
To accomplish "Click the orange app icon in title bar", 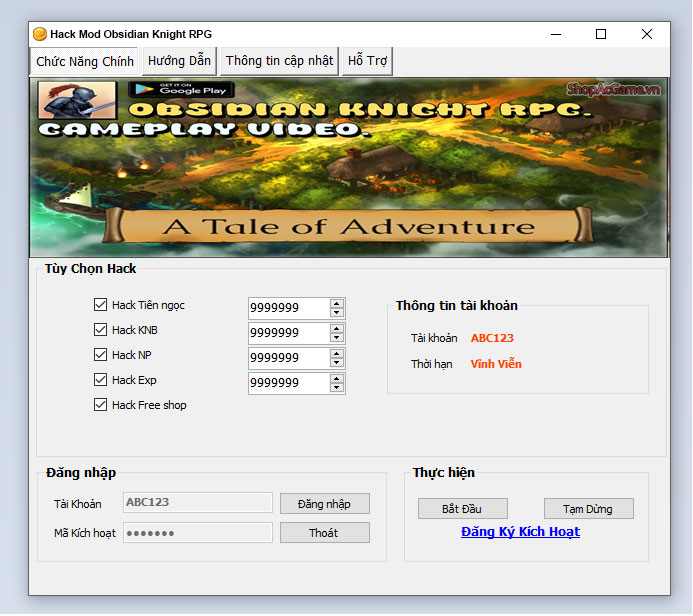I will point(40,34).
